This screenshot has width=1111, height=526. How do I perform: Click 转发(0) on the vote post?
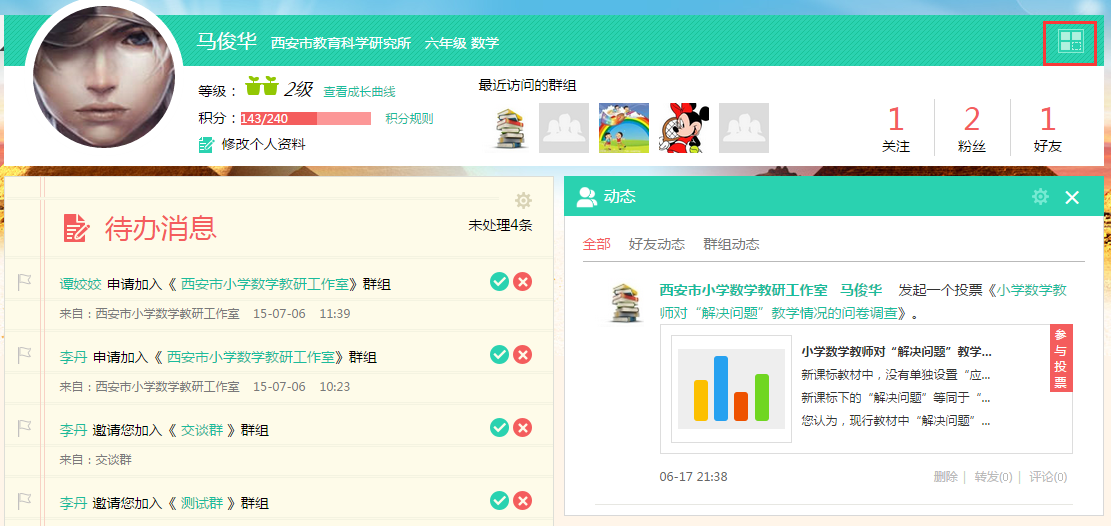[993, 476]
